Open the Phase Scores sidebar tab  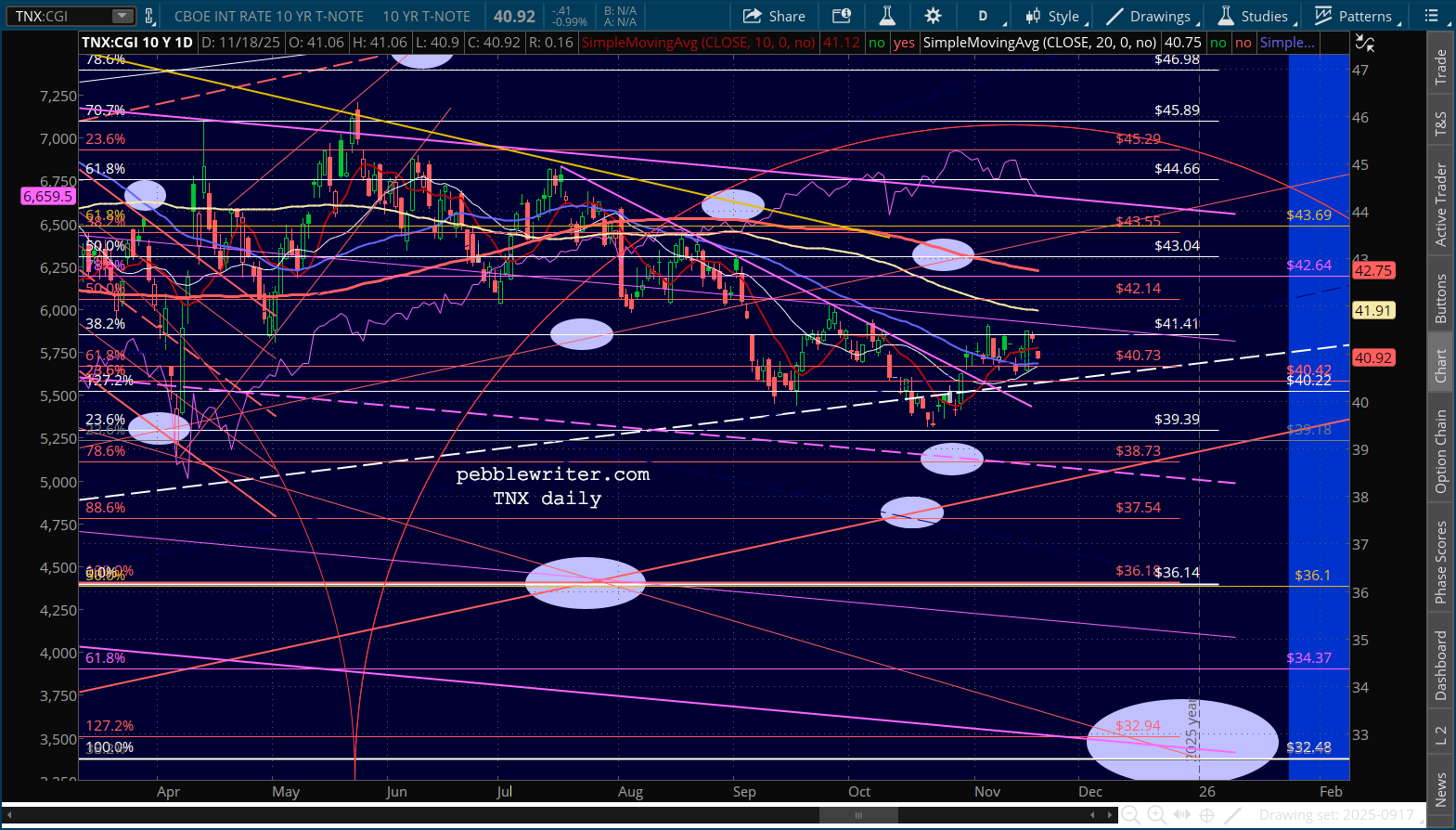pos(1441,563)
